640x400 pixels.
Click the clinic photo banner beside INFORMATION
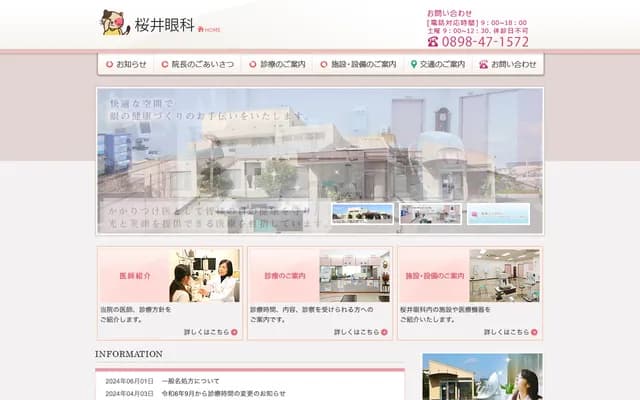coord(482,377)
